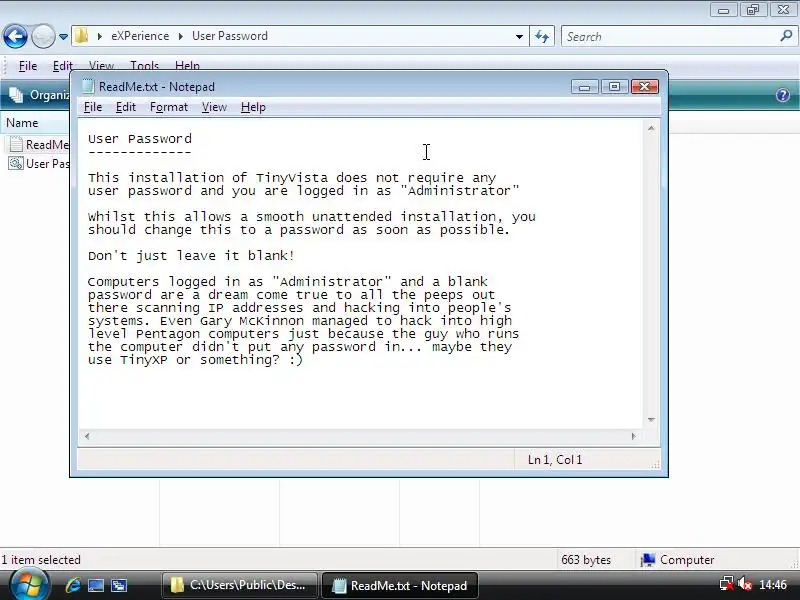The width and height of the screenshot is (800, 600).
Task: Click the "Ln 1, Col 1" status text
Action: tap(555, 460)
